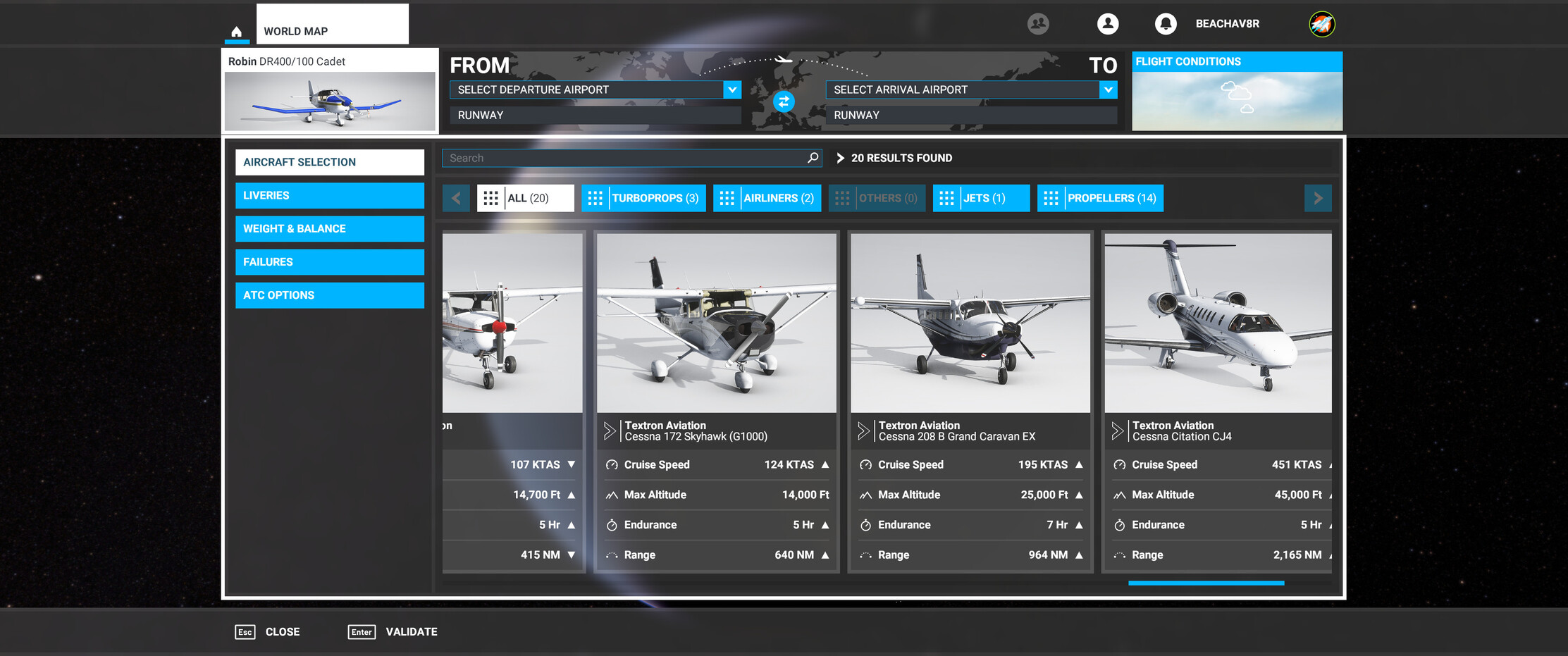1568x656 pixels.
Task: Open the Flight Conditions panel
Action: coord(1237,91)
